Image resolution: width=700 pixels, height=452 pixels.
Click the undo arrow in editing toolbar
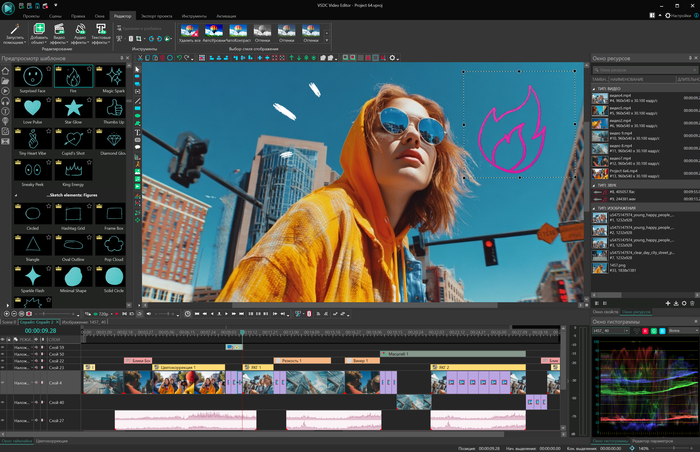coord(179,58)
